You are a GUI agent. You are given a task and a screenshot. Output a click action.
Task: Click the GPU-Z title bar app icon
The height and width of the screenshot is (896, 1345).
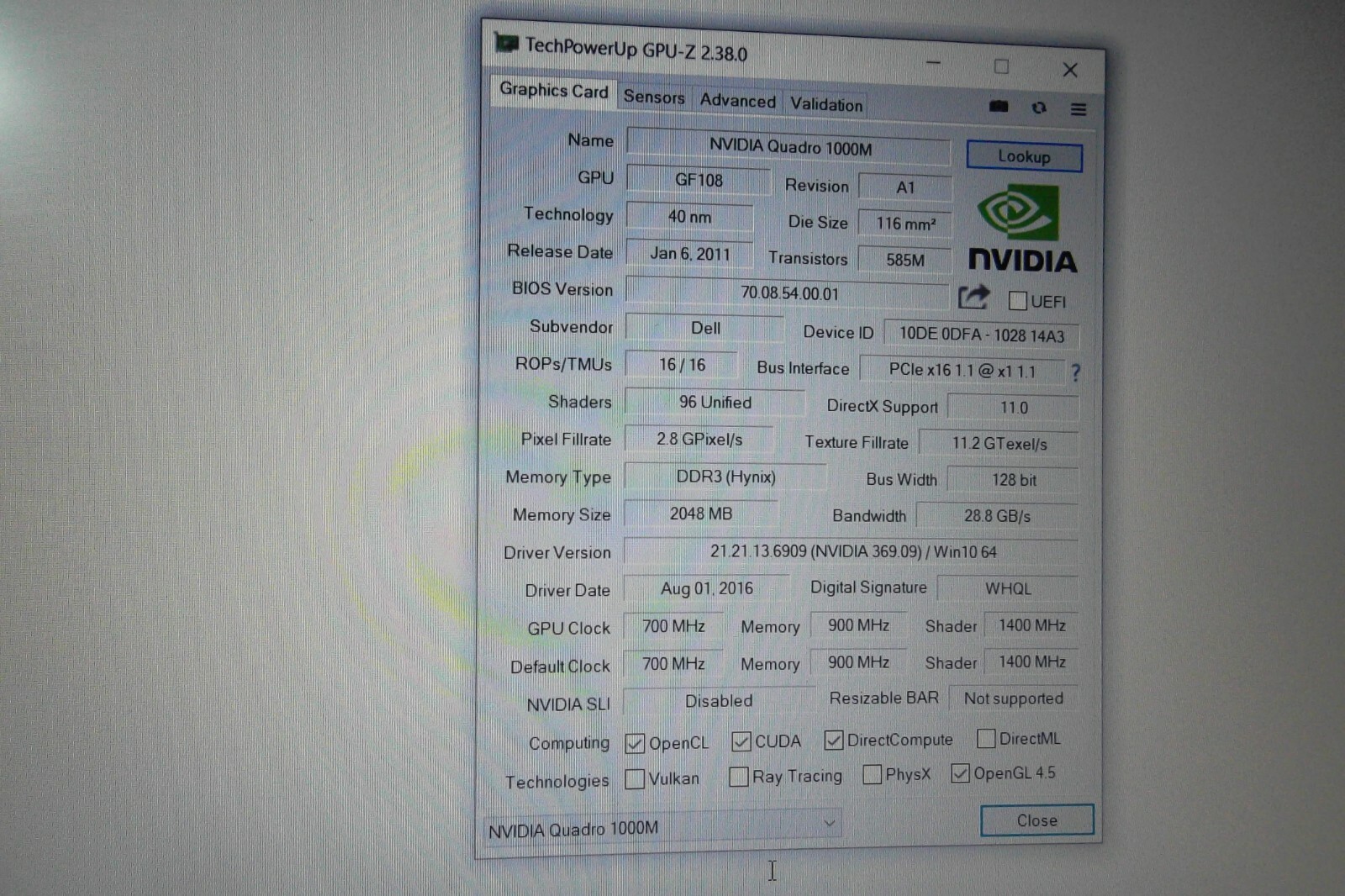(x=506, y=41)
